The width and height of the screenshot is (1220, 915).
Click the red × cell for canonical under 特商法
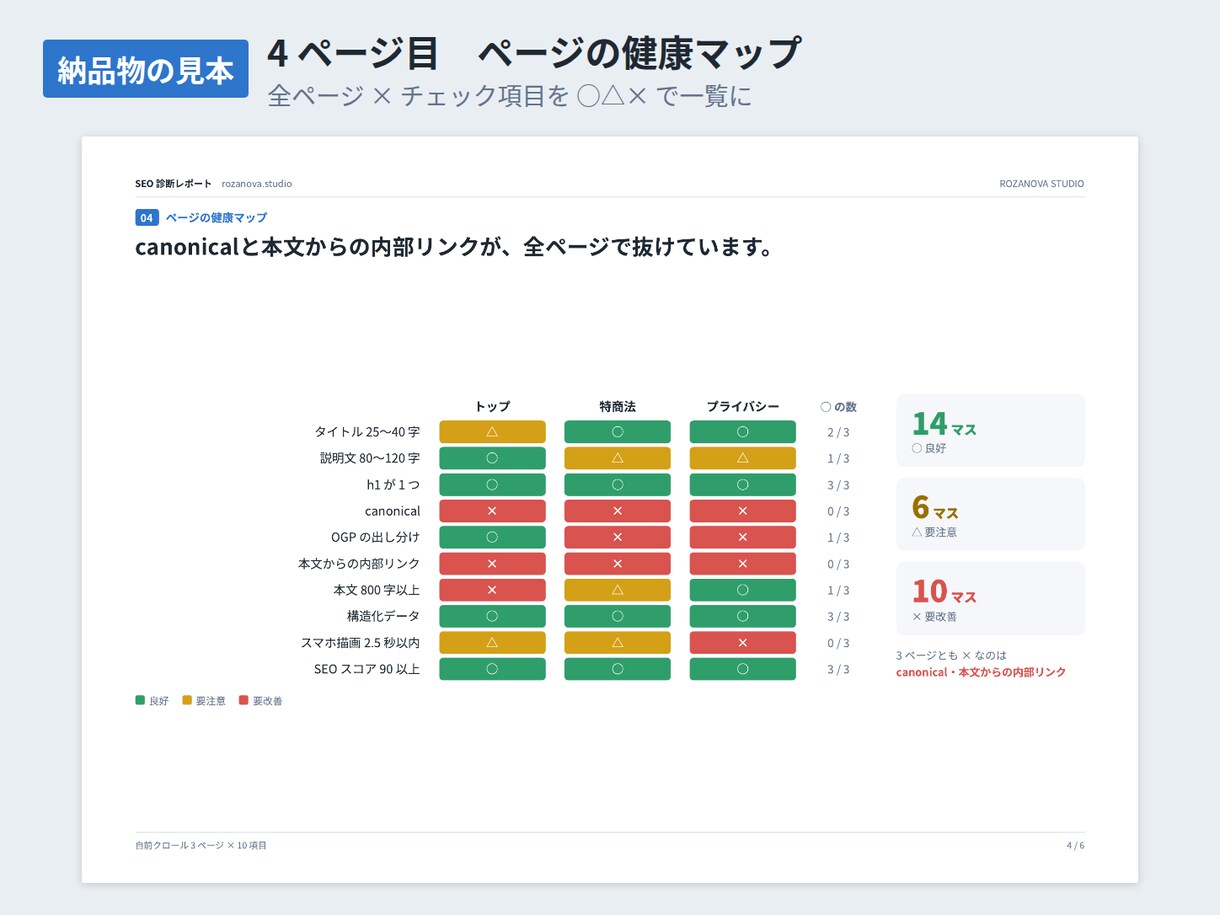(x=617, y=511)
